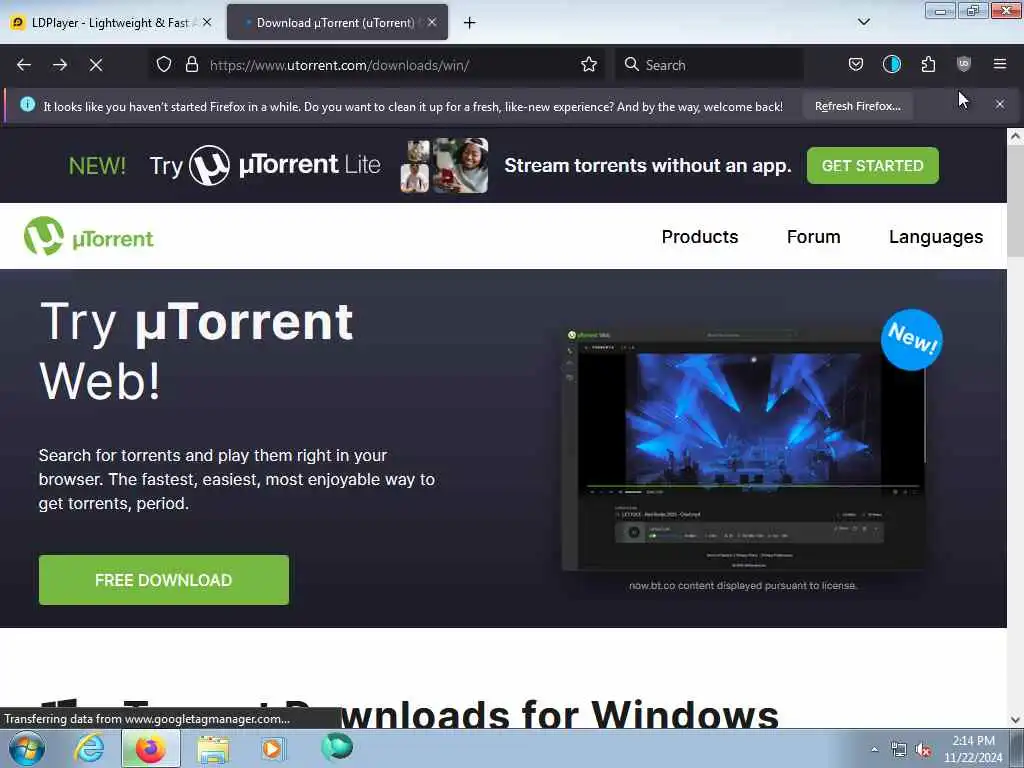The image size is (1024, 768).
Task: Click GET STARTED for µTorrent Lite
Action: click(872, 166)
